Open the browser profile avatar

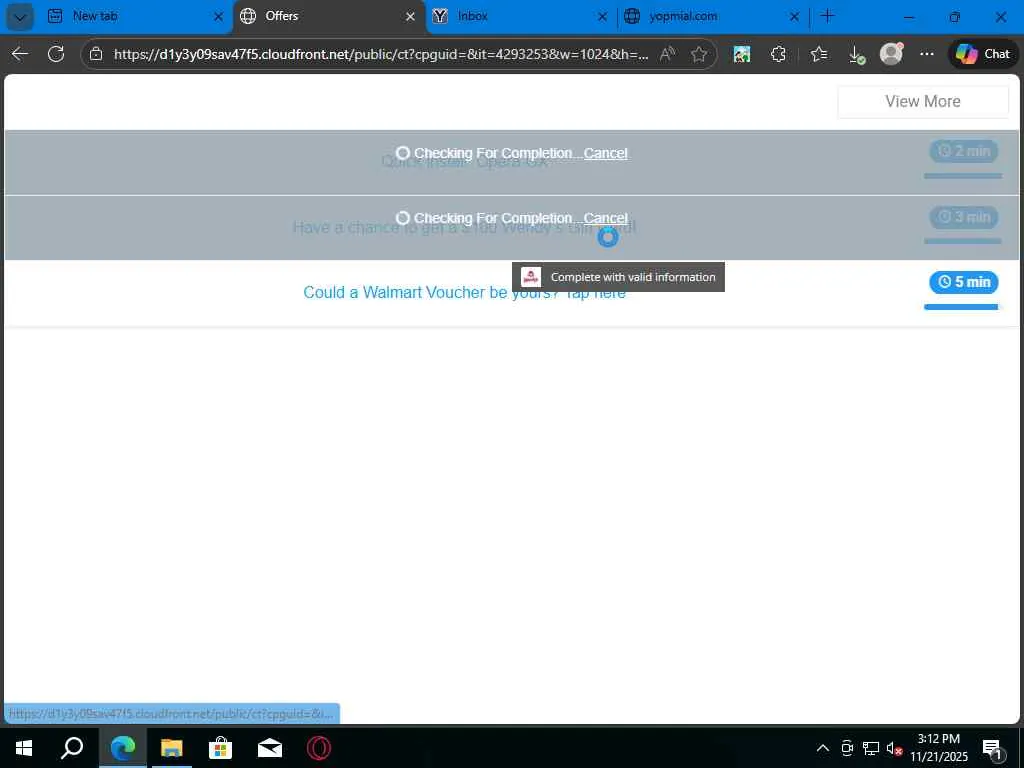[891, 54]
